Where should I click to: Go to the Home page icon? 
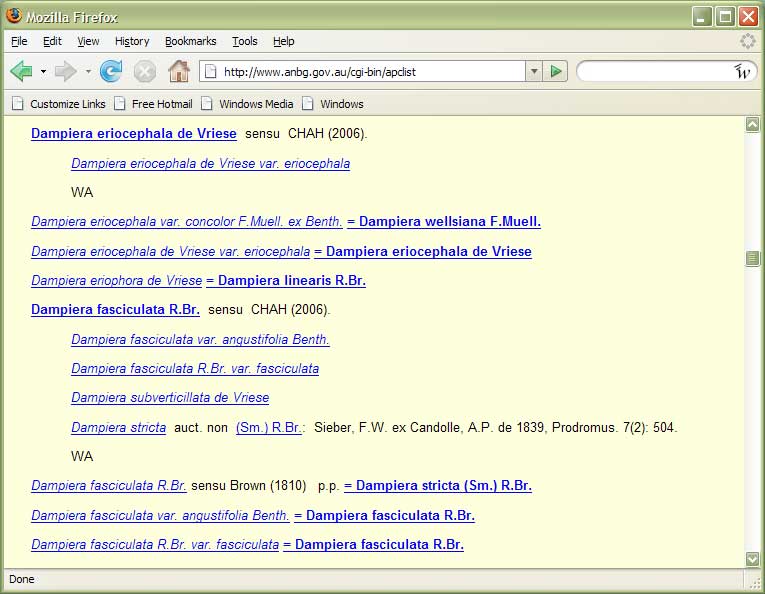click(179, 71)
